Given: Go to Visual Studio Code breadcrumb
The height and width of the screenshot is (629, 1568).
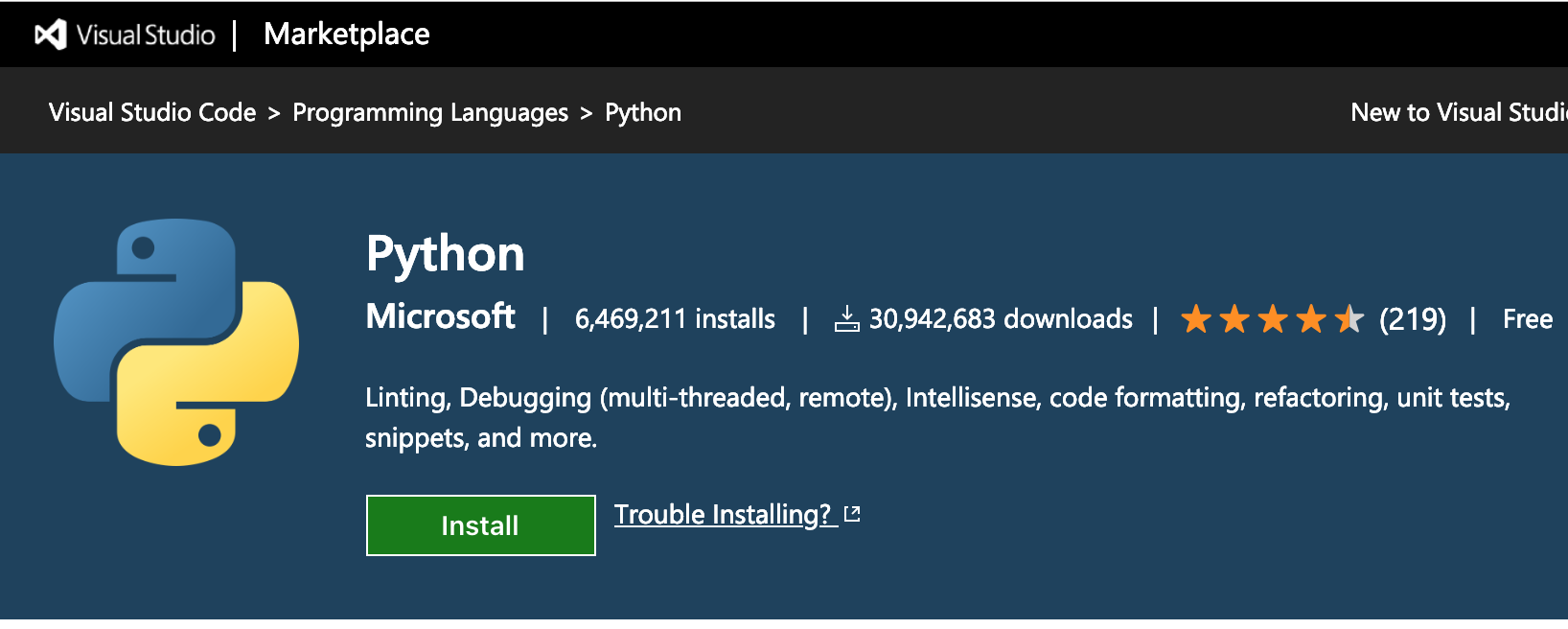Looking at the screenshot, I should (152, 112).
